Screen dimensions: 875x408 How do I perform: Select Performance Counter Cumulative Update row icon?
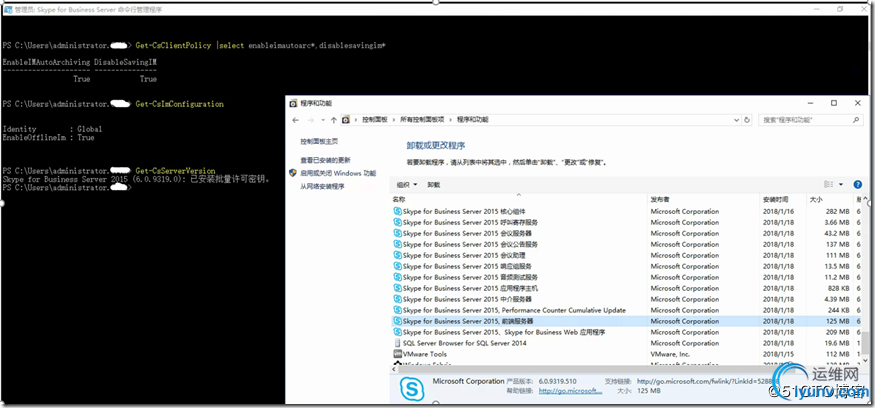pyautogui.click(x=397, y=310)
